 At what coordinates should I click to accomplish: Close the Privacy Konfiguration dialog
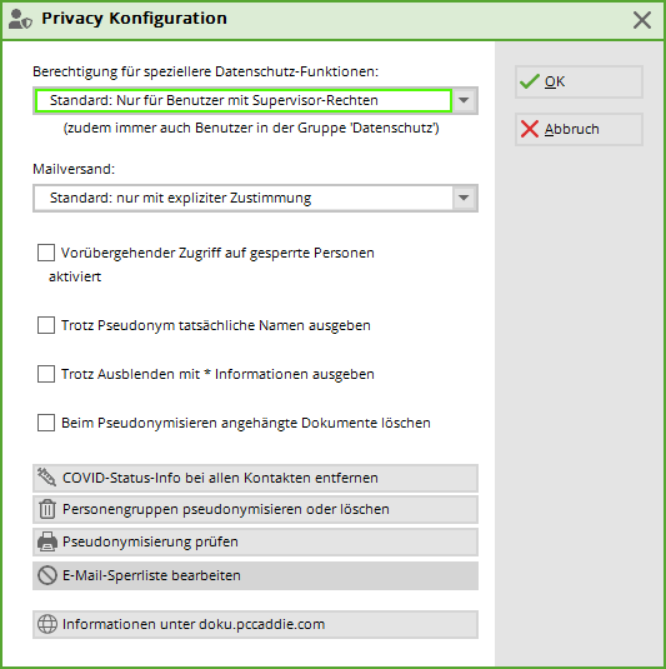[642, 19]
